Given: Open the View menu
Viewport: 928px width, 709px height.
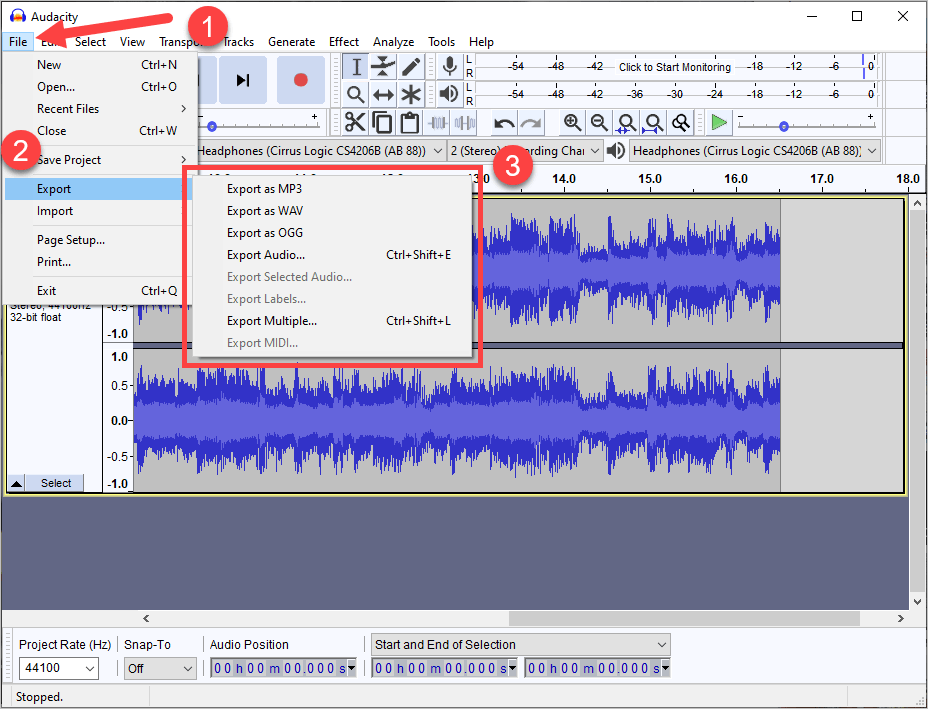Looking at the screenshot, I should (132, 42).
